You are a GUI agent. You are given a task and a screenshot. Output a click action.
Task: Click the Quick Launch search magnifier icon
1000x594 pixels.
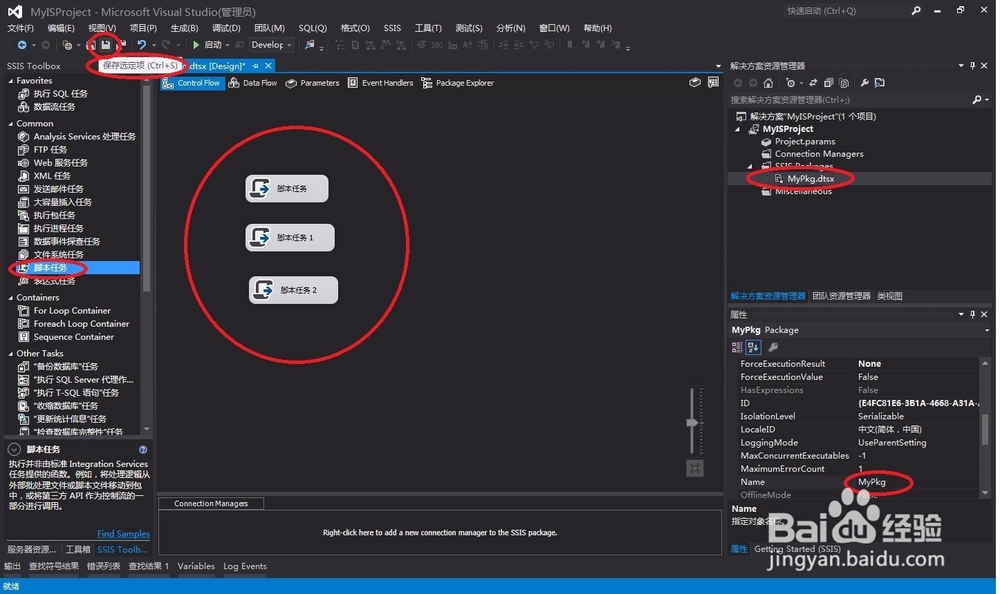(916, 10)
